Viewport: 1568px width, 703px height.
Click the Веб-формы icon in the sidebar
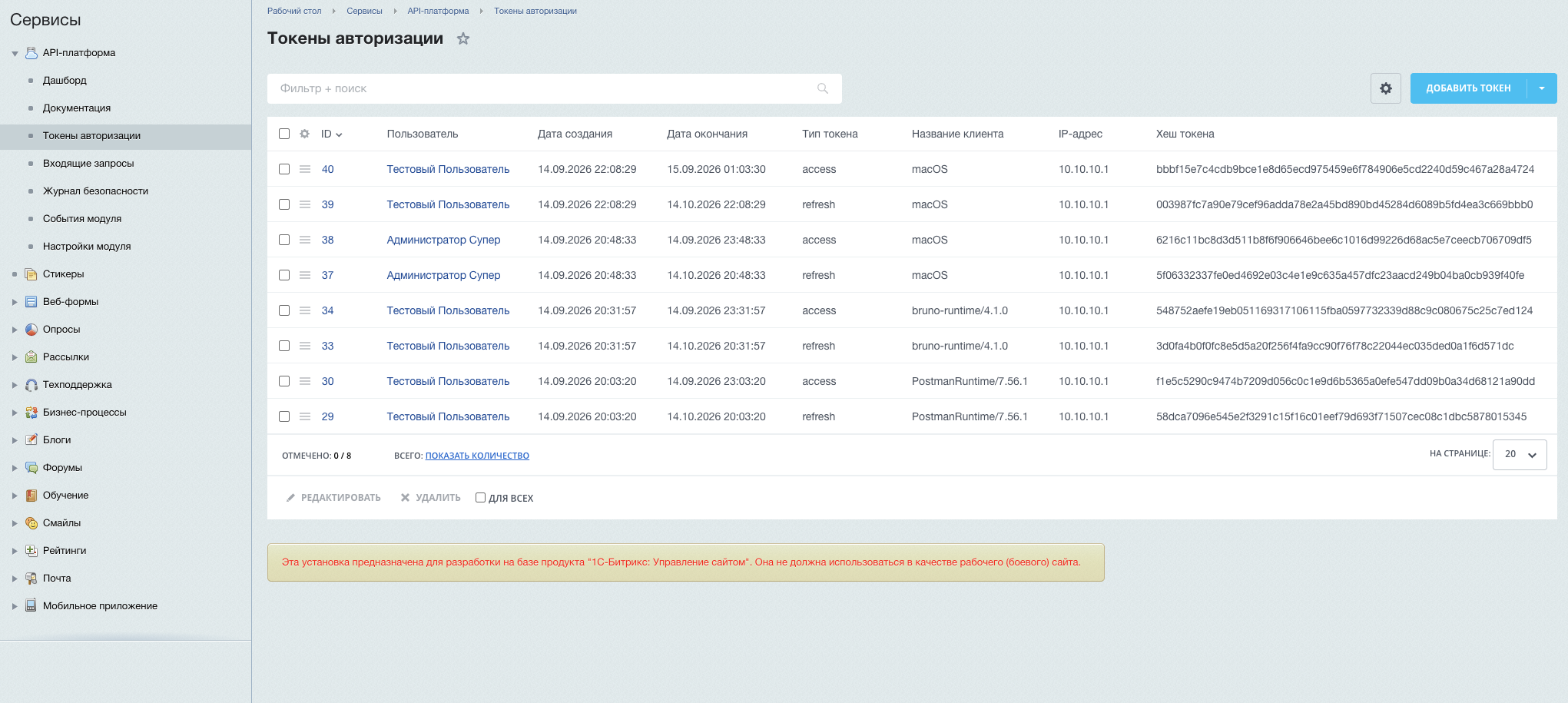tap(31, 302)
